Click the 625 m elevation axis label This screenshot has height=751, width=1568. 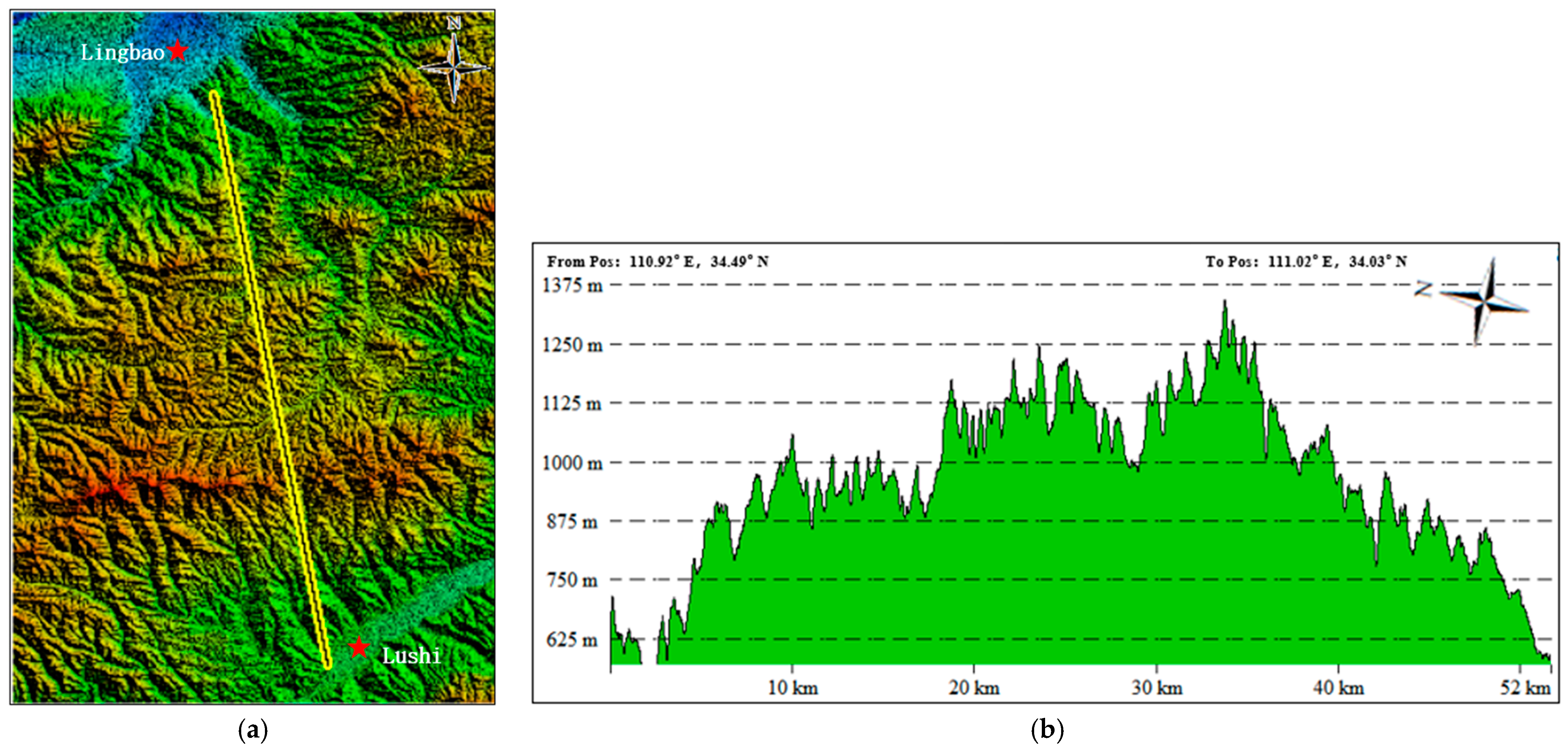572,639
